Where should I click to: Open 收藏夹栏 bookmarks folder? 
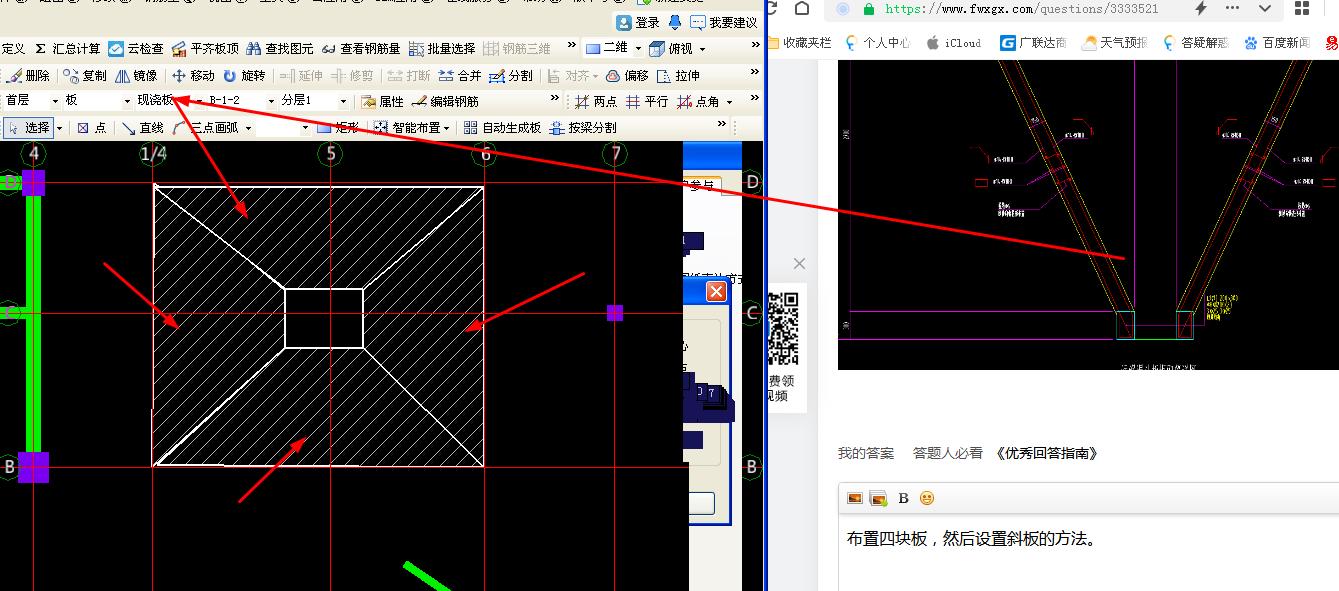tap(799, 43)
